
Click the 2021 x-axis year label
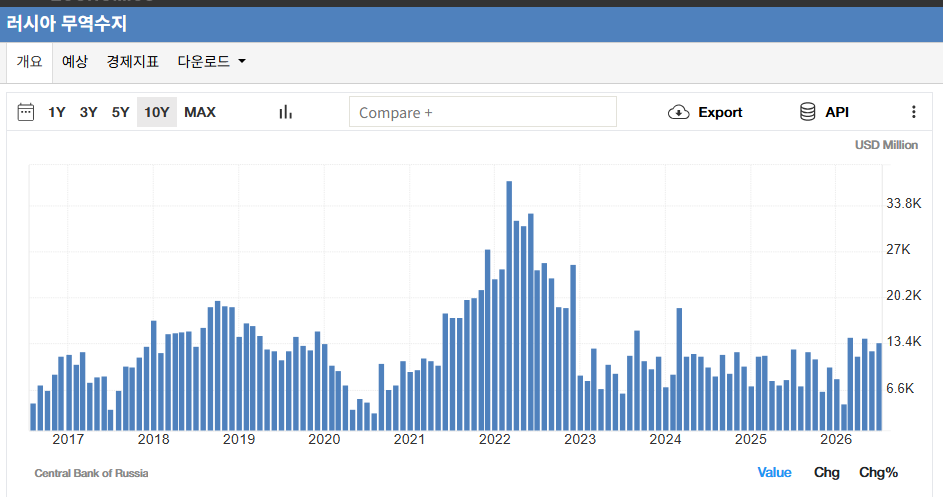[x=409, y=439]
